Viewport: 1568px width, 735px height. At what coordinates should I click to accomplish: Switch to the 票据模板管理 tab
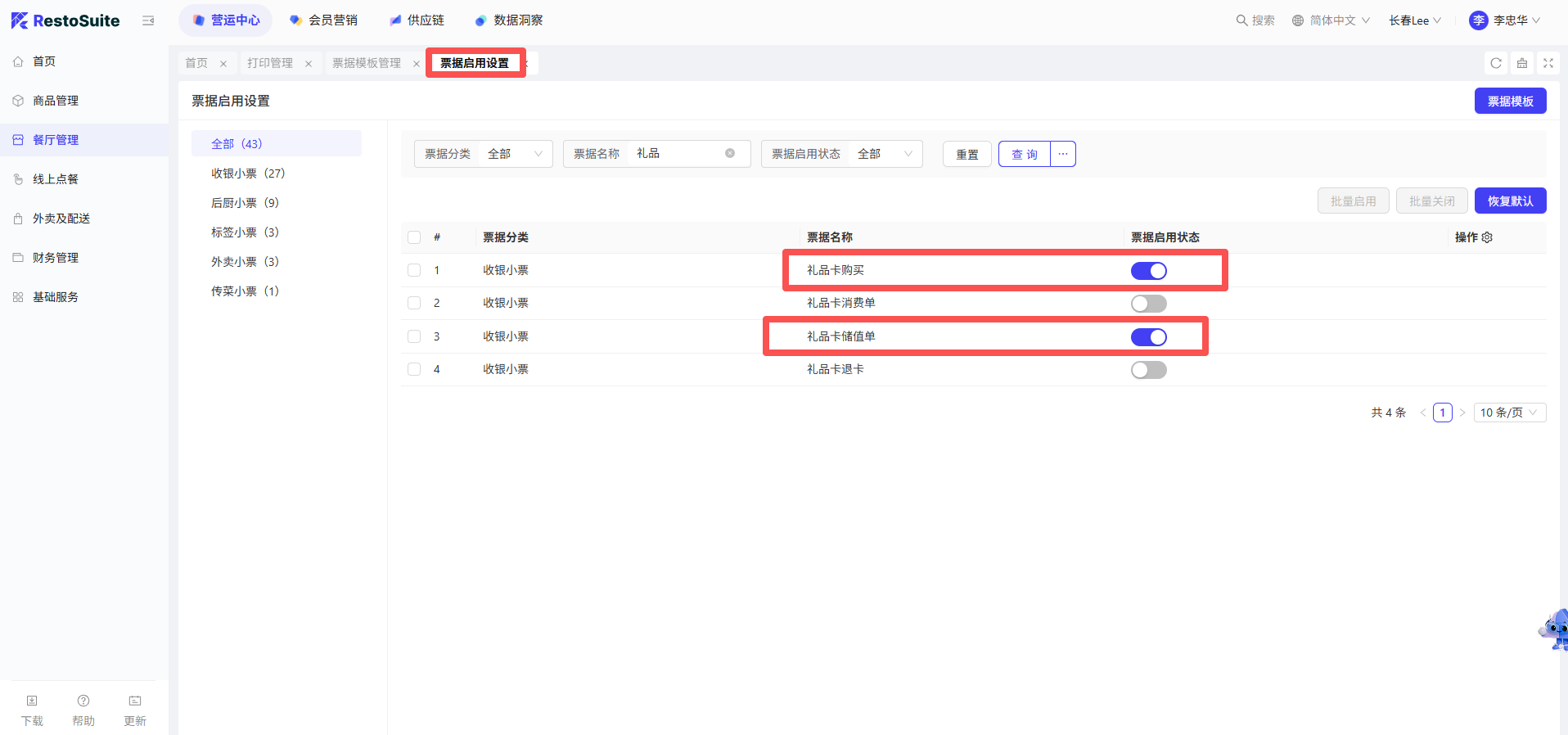click(367, 63)
